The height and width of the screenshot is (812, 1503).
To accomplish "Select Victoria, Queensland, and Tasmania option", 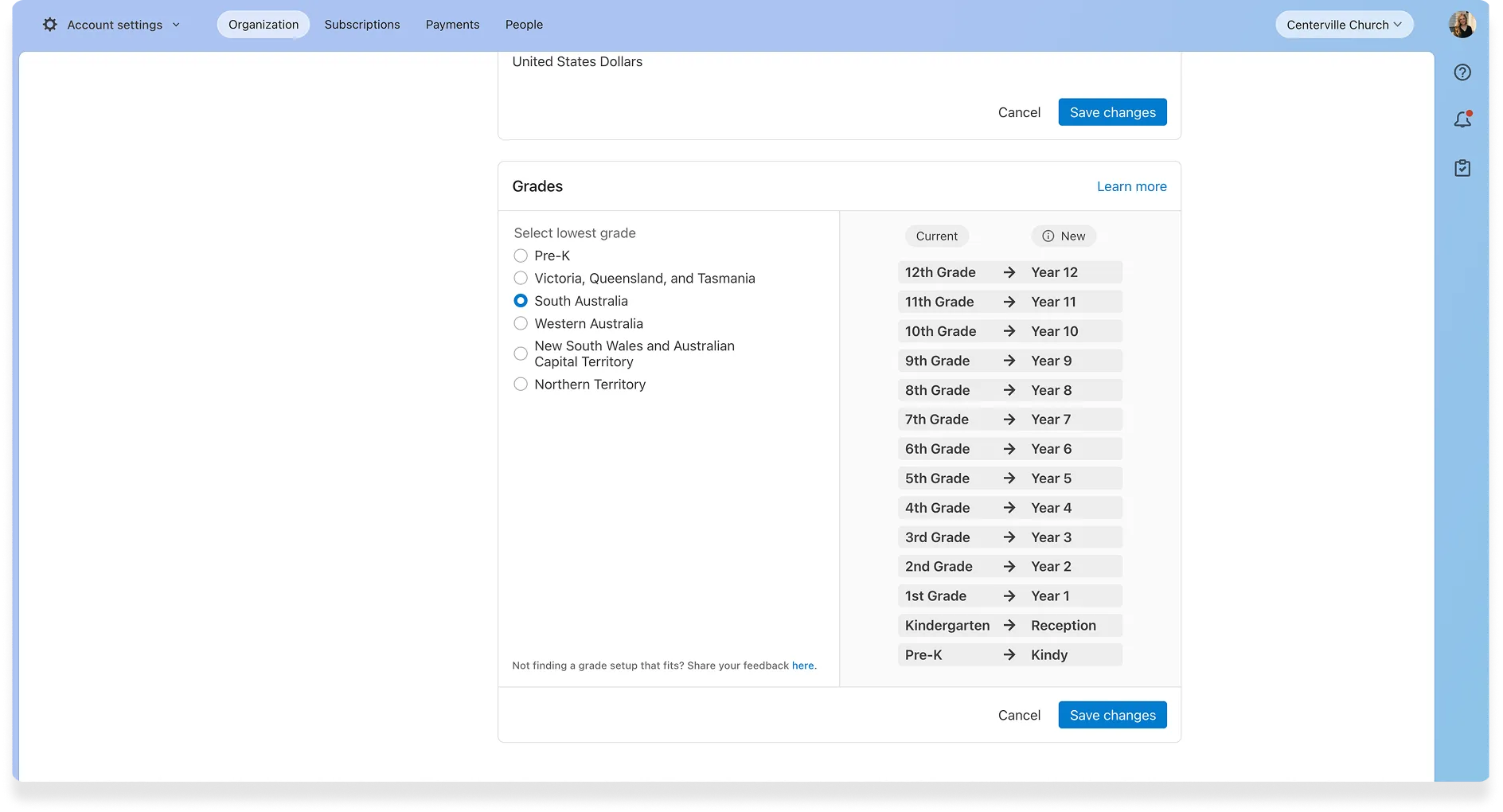I will pyautogui.click(x=521, y=278).
